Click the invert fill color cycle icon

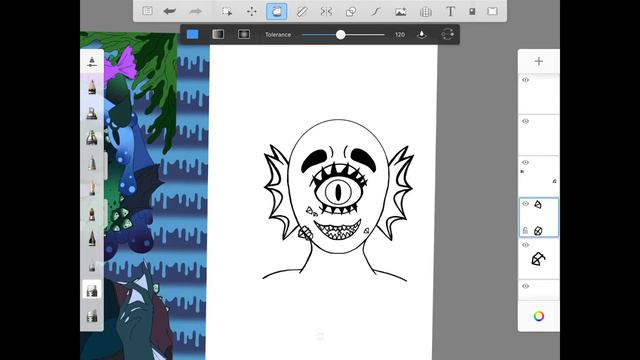tap(447, 34)
